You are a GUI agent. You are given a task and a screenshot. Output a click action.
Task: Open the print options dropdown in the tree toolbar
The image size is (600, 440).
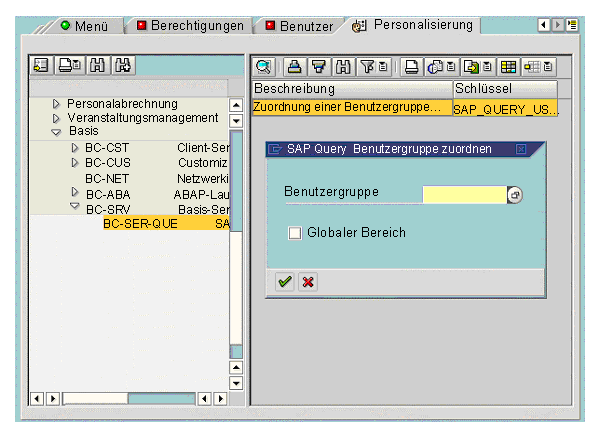coord(77,65)
